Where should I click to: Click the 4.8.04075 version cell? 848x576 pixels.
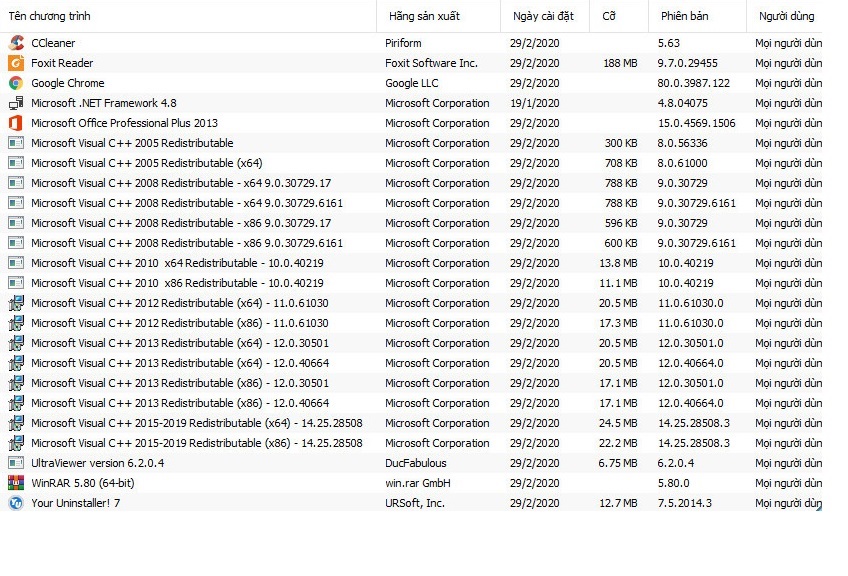(x=683, y=103)
